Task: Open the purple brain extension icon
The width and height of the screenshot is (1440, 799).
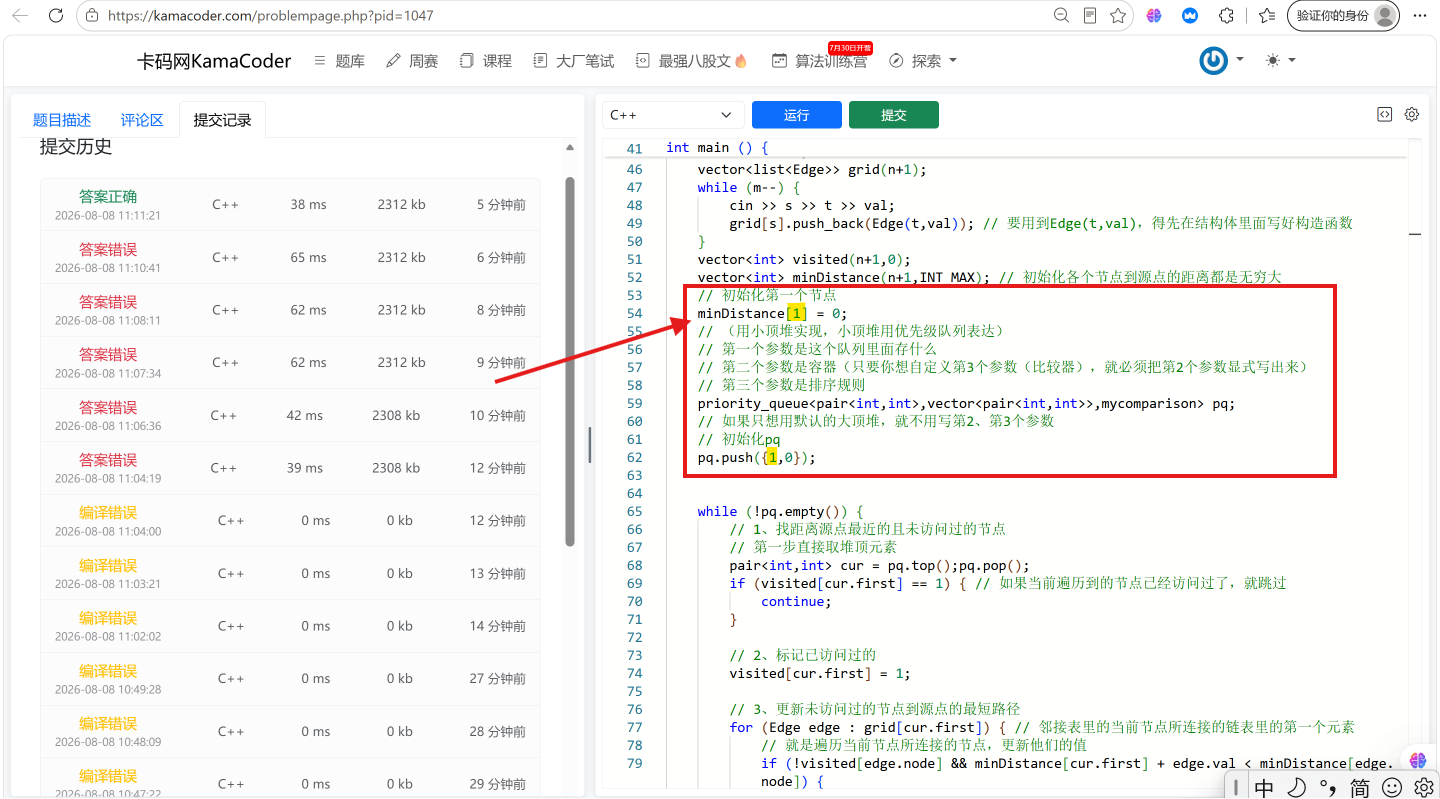Action: click(1154, 16)
